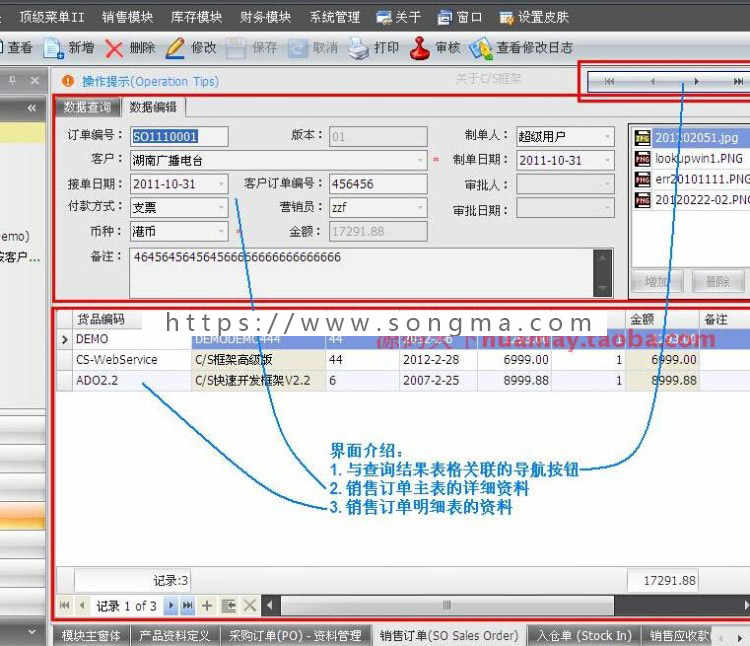Click next-record button in grid navigator
This screenshot has width=750, height=646.
coord(171,605)
